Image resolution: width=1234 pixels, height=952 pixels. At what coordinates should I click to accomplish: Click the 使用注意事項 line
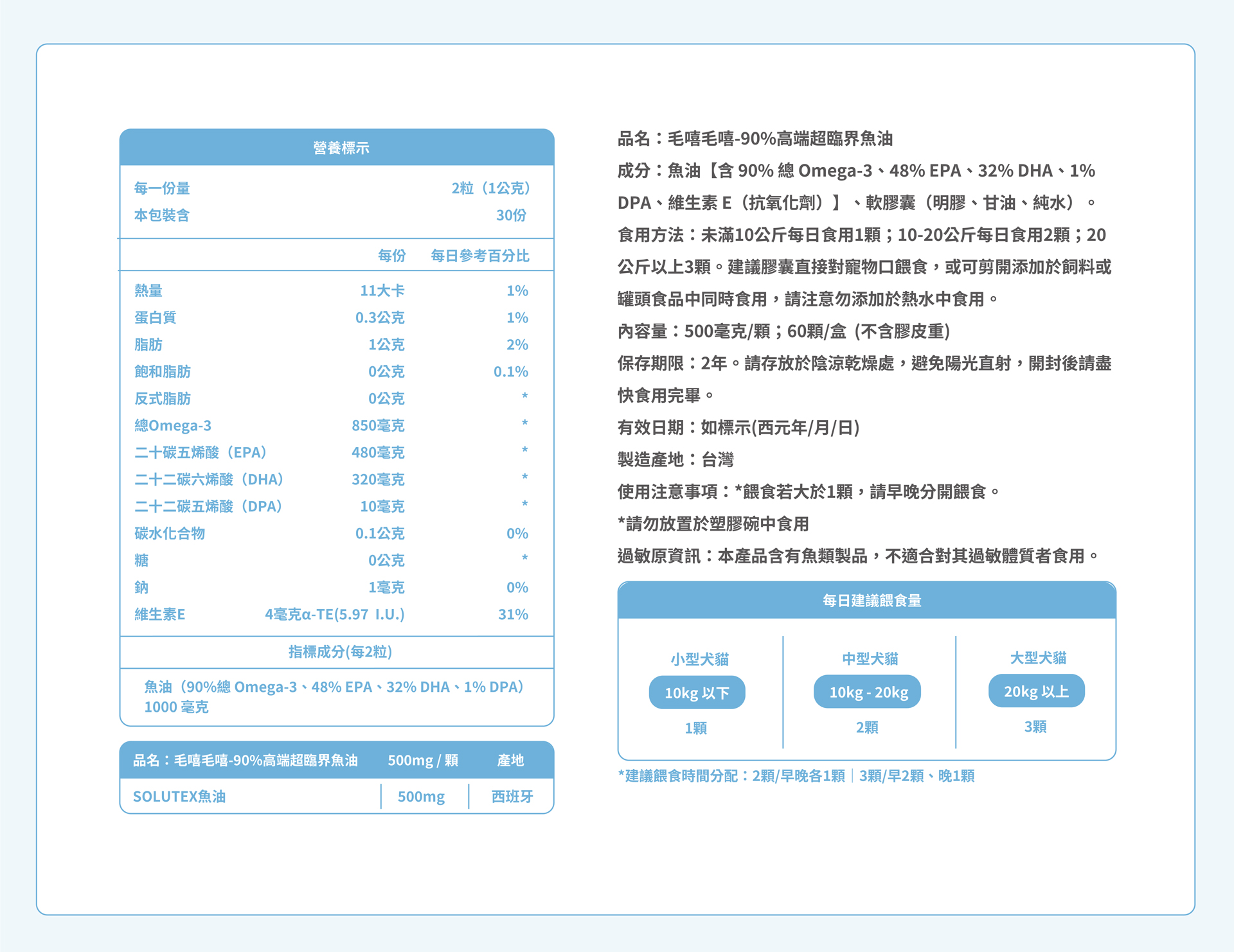pyautogui.click(x=809, y=492)
